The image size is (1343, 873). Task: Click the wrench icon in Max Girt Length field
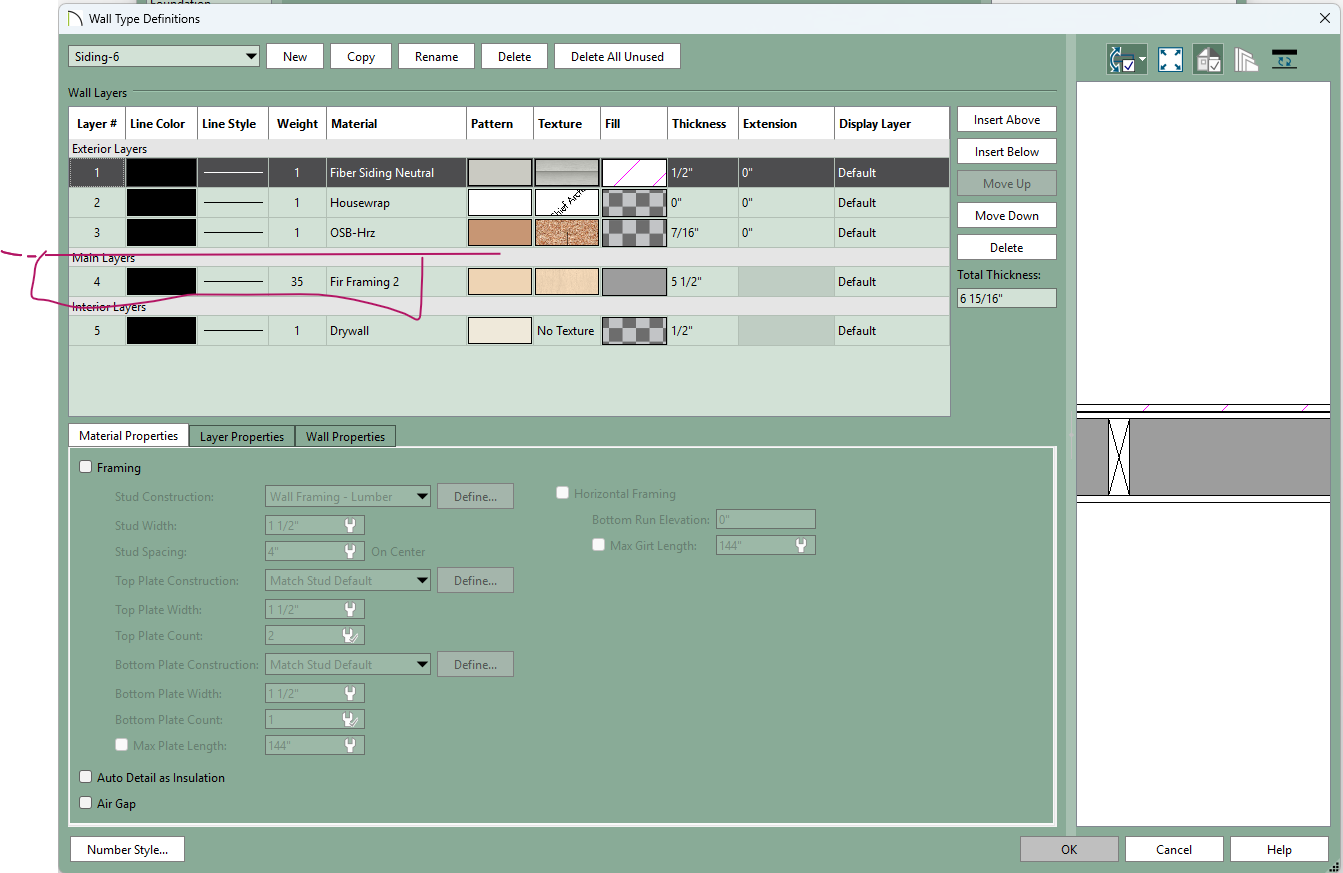(801, 545)
